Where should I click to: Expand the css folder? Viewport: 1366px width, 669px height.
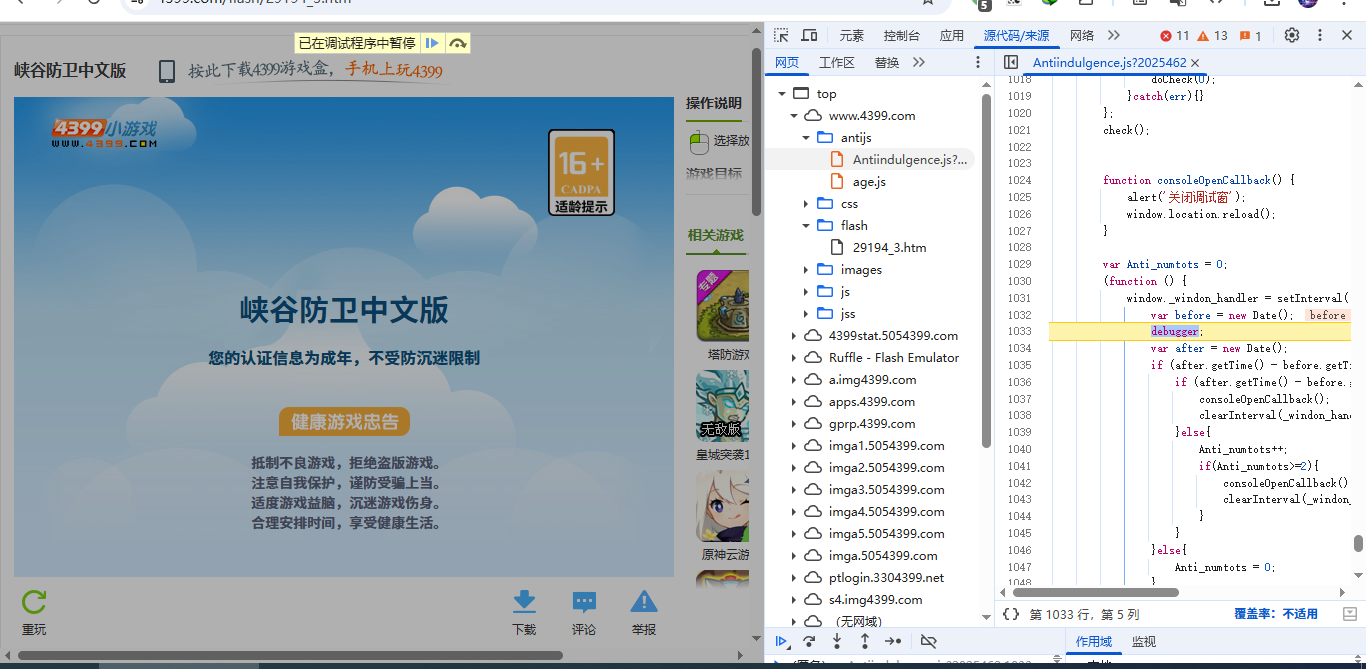806,204
